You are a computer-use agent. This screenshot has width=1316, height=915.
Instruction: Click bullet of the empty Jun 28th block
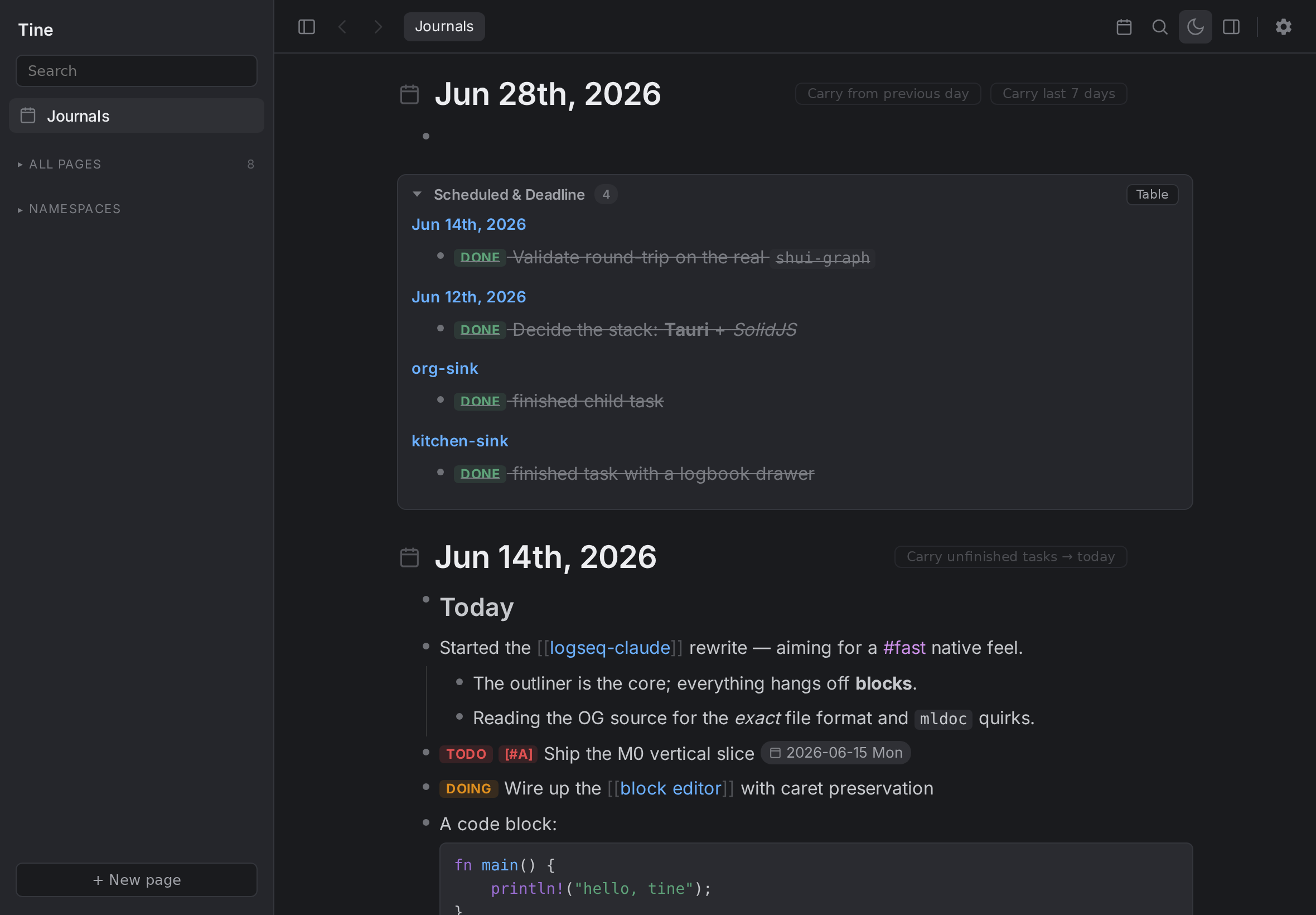[425, 136]
